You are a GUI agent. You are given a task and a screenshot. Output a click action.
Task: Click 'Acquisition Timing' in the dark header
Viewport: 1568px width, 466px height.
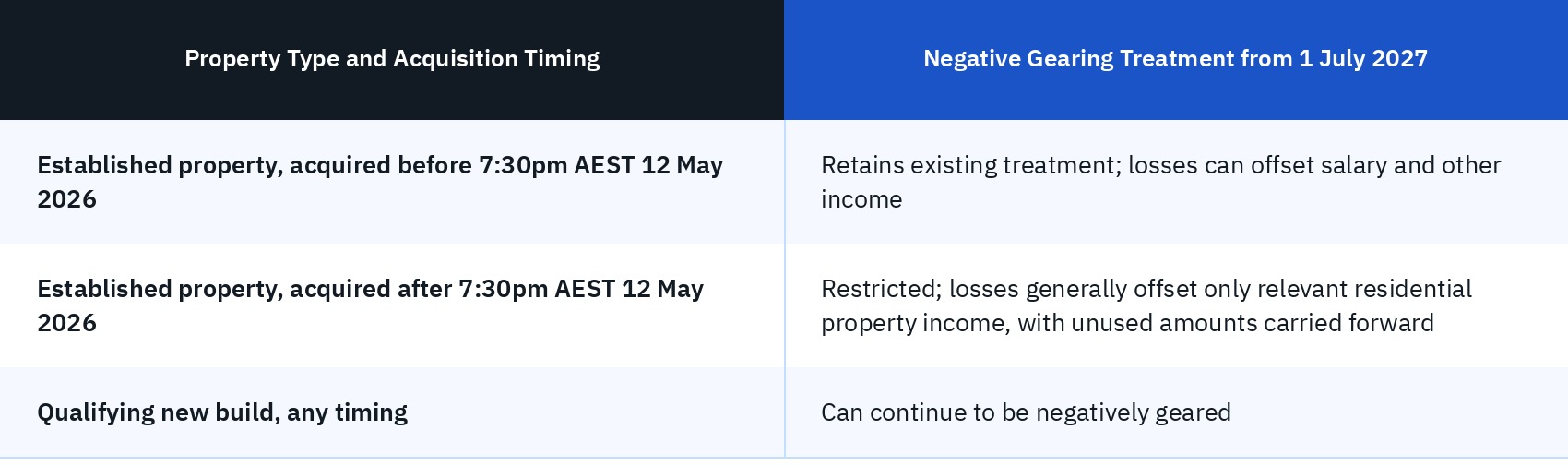(496, 59)
